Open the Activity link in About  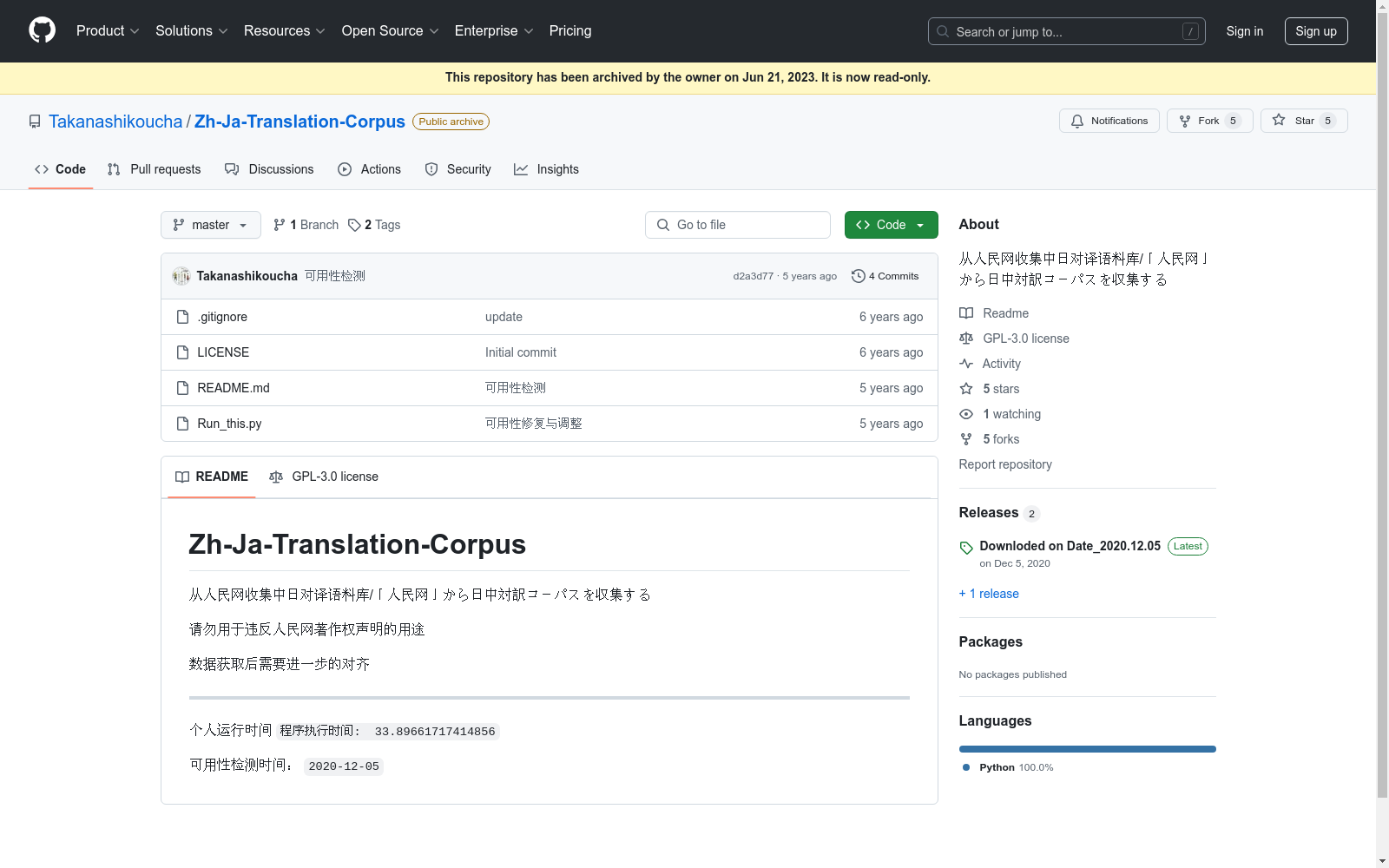point(991,364)
